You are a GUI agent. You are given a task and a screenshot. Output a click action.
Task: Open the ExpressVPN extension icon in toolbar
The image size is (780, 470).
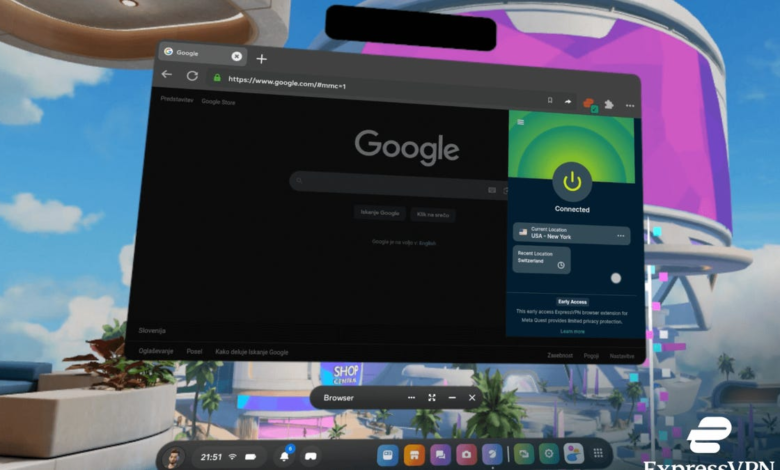tap(590, 103)
